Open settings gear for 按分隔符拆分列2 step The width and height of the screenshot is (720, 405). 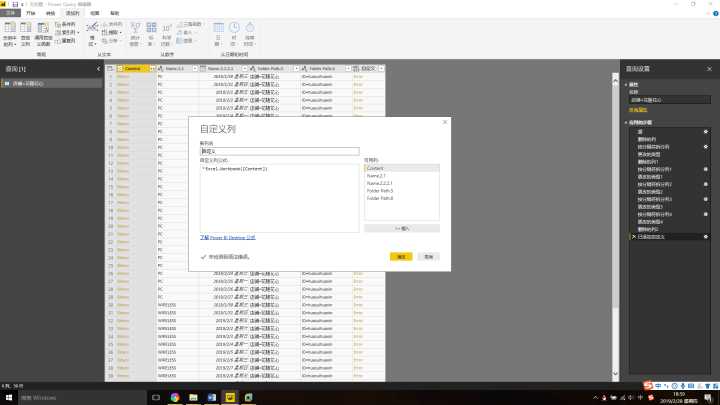pyautogui.click(x=706, y=184)
